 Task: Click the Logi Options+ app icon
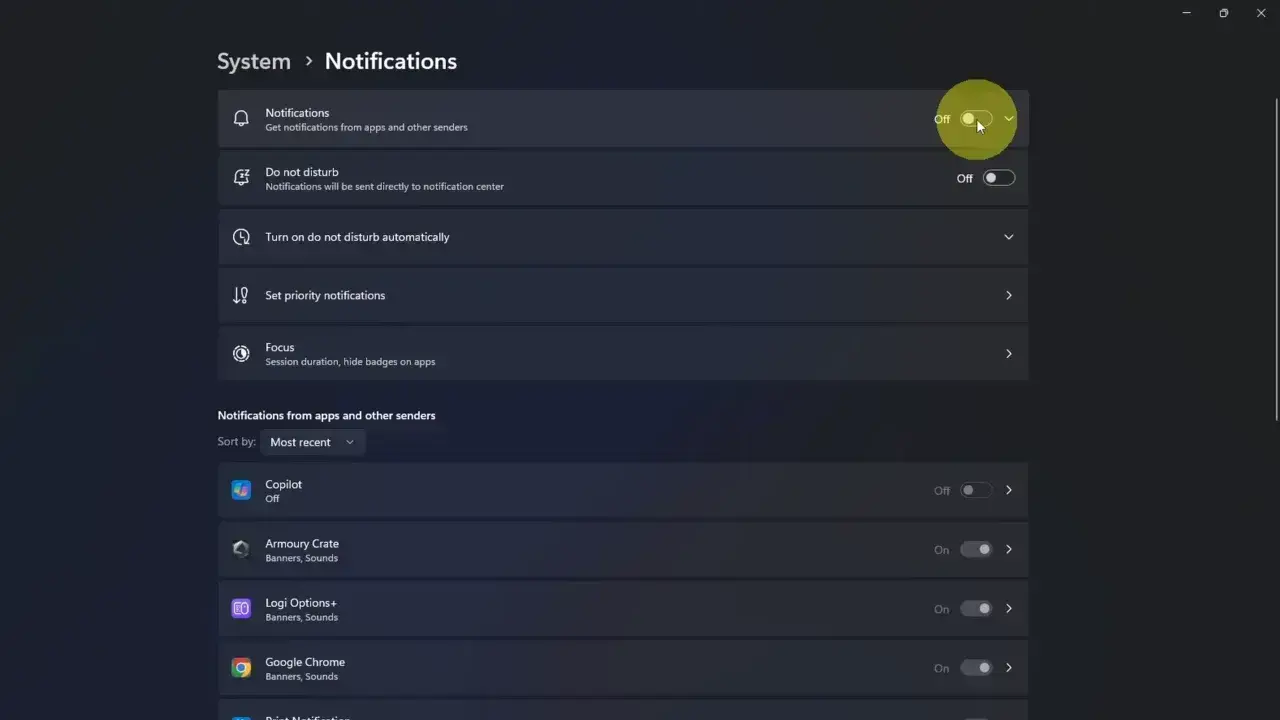tap(241, 608)
